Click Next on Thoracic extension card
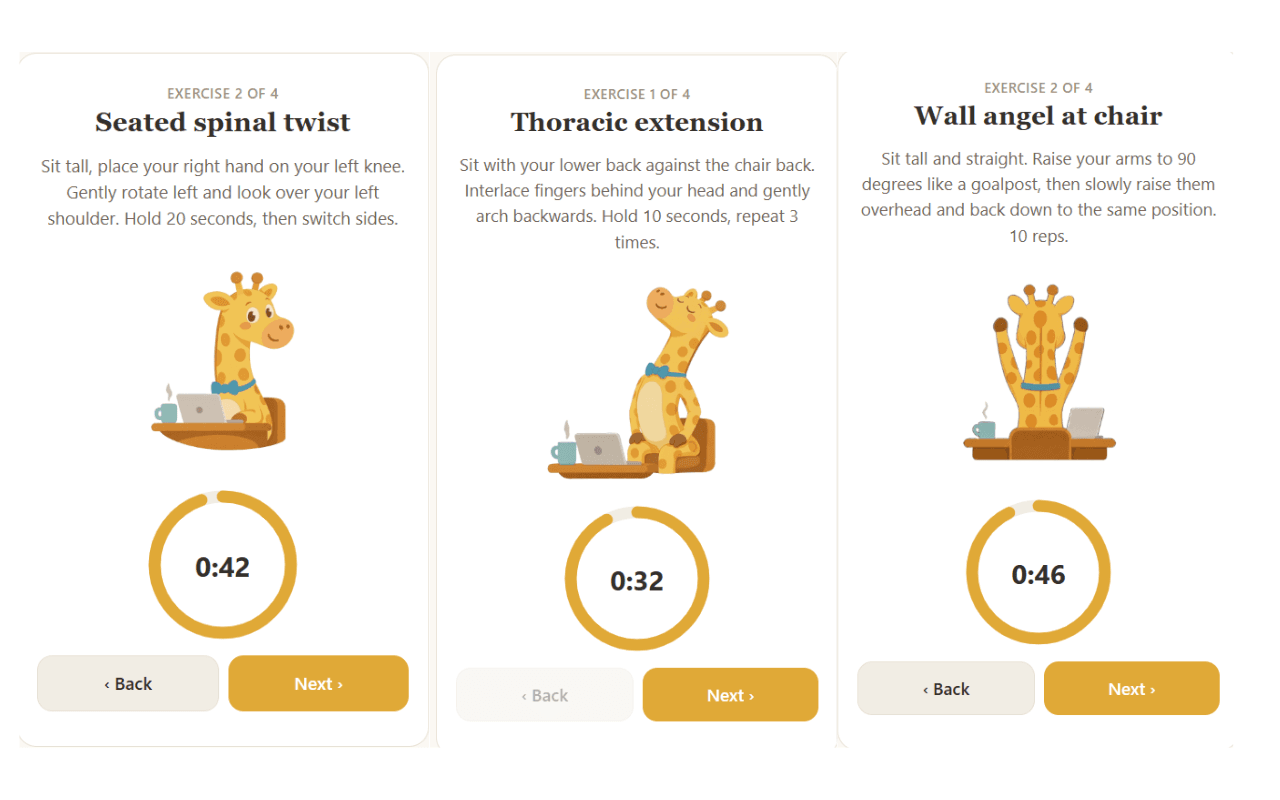 [730, 695]
